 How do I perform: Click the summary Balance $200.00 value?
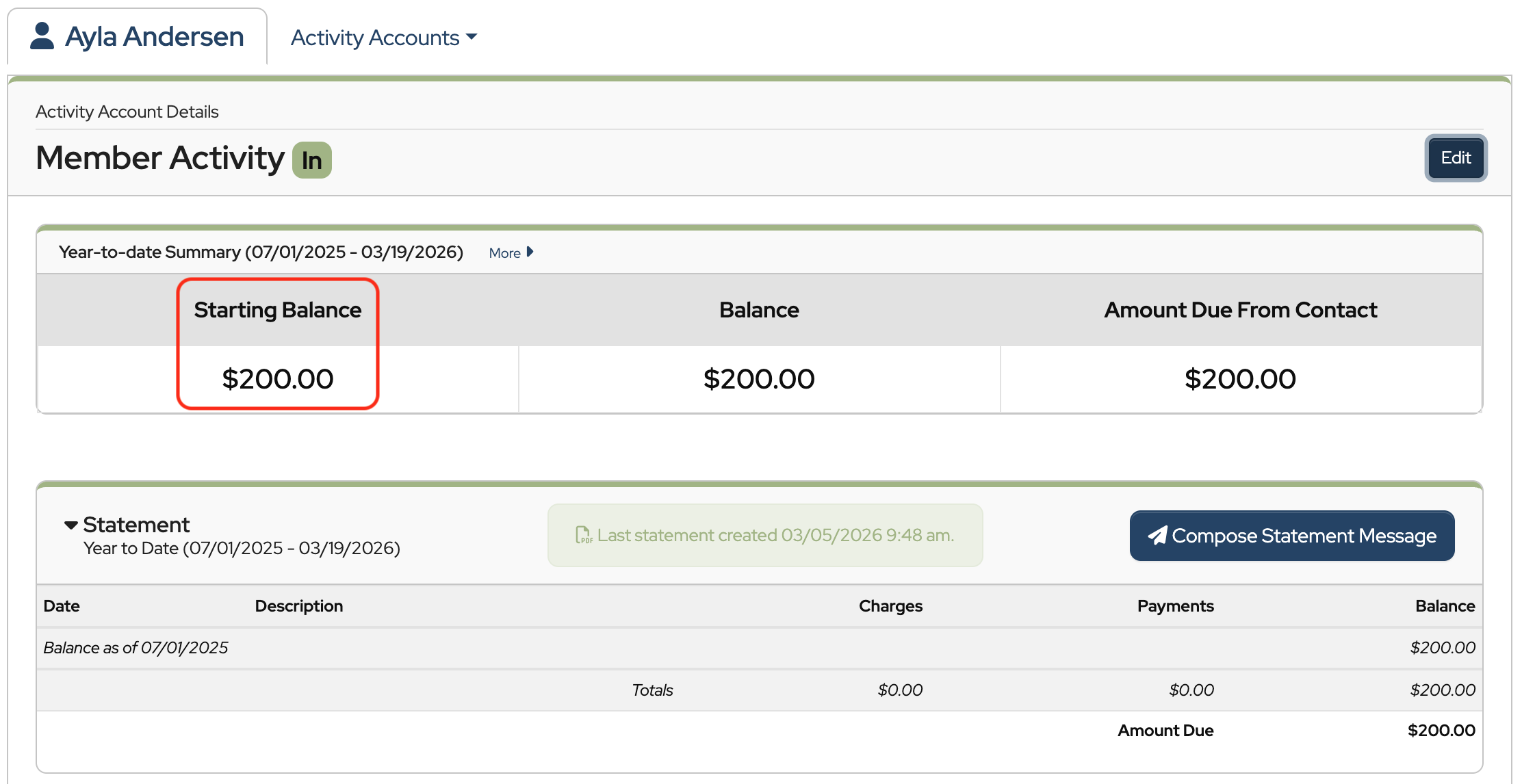[759, 379]
